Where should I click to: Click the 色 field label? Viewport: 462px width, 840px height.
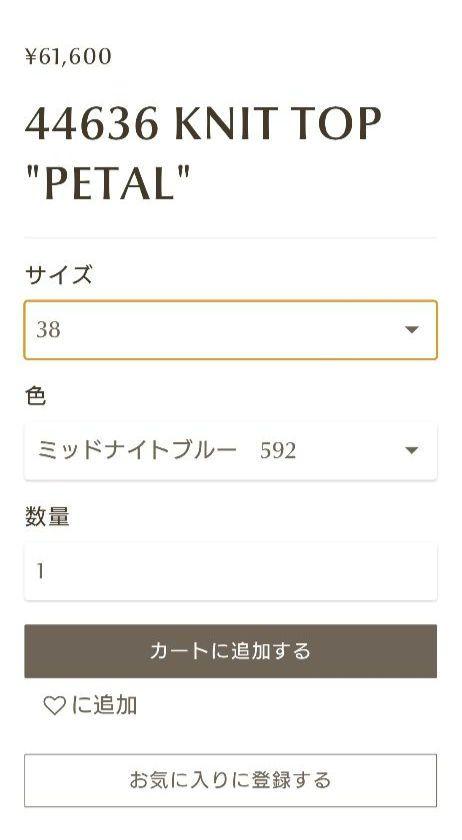[35, 396]
